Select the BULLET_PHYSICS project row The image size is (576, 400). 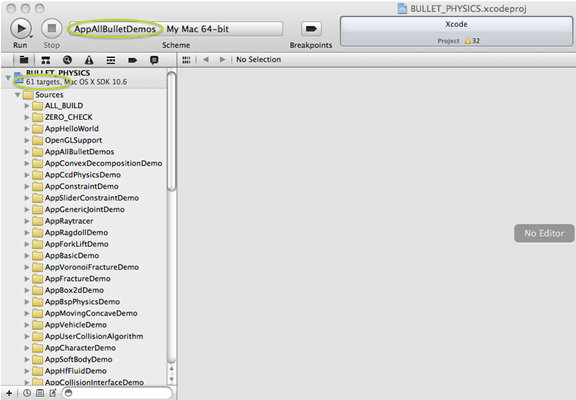point(84,78)
